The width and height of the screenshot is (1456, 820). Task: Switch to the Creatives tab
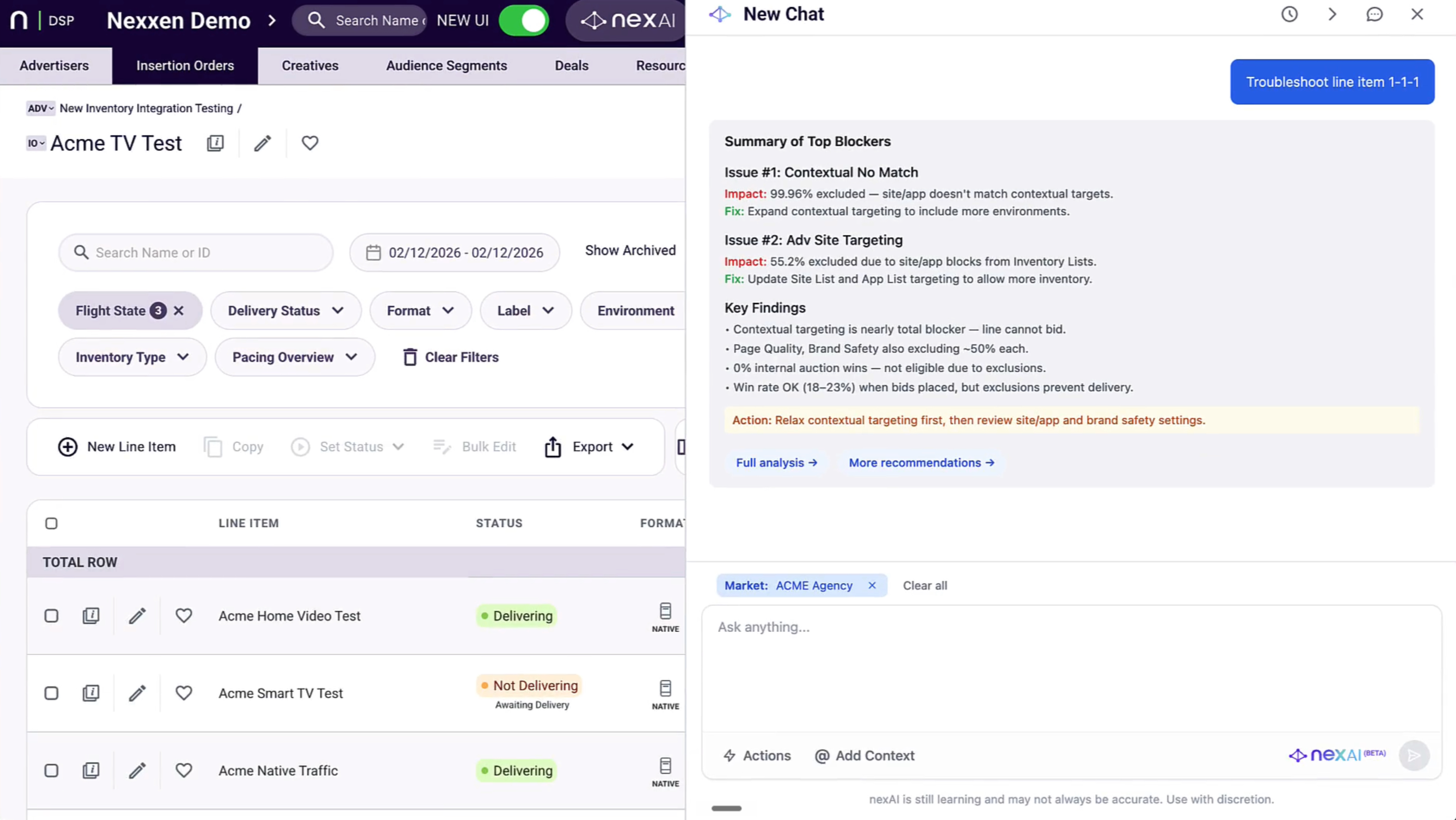310,66
